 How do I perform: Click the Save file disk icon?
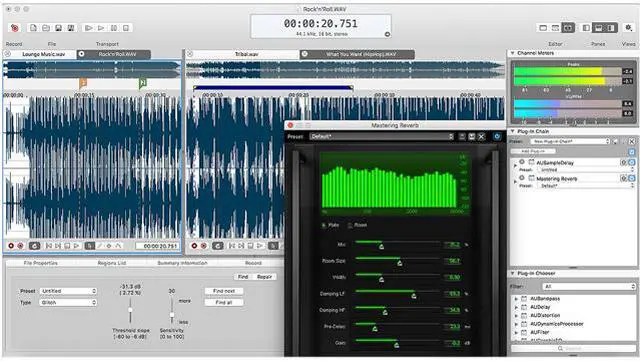pos(58,28)
